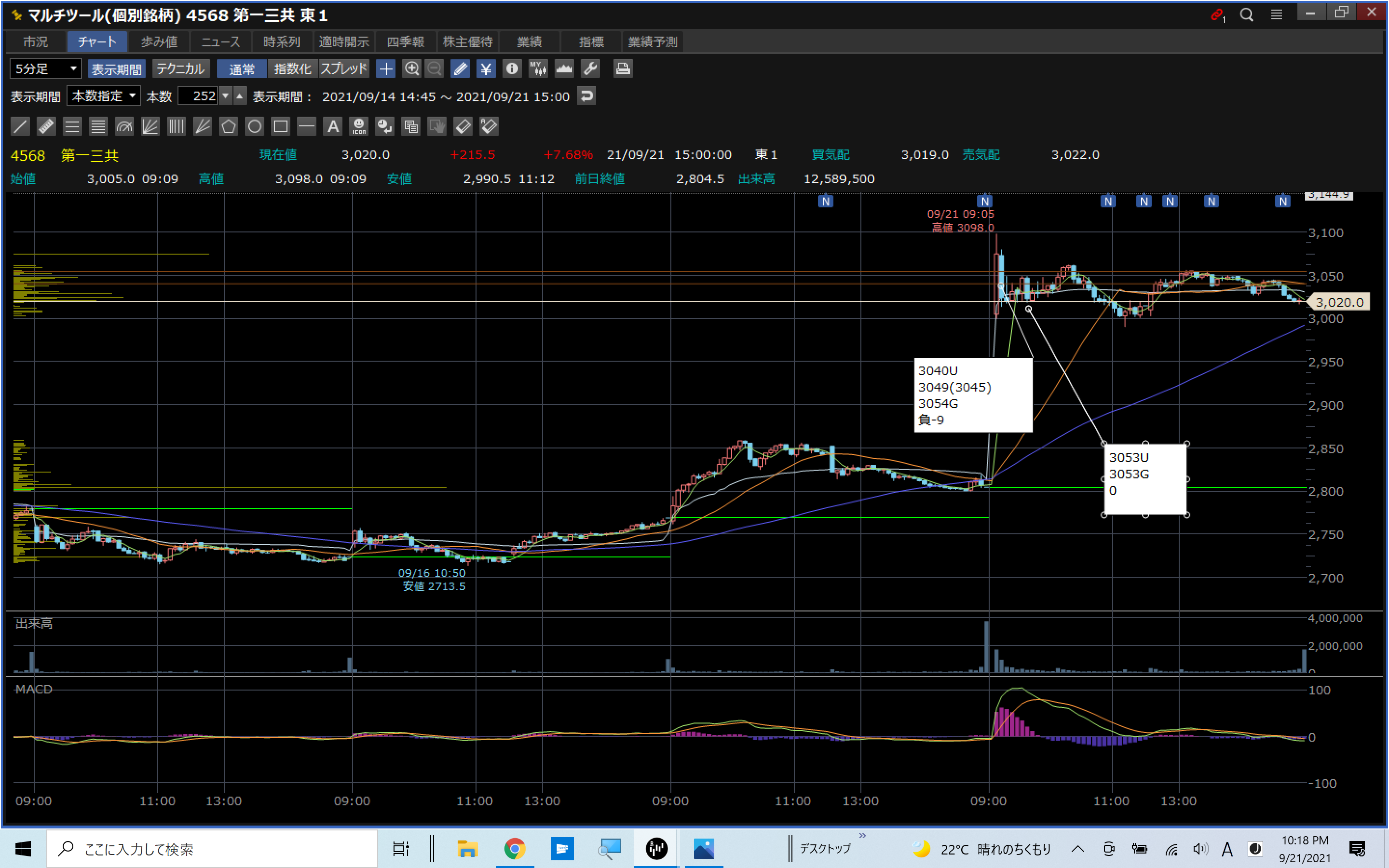Click the bar count increase arrow
Screen dimensions: 1389x868
[240, 96]
